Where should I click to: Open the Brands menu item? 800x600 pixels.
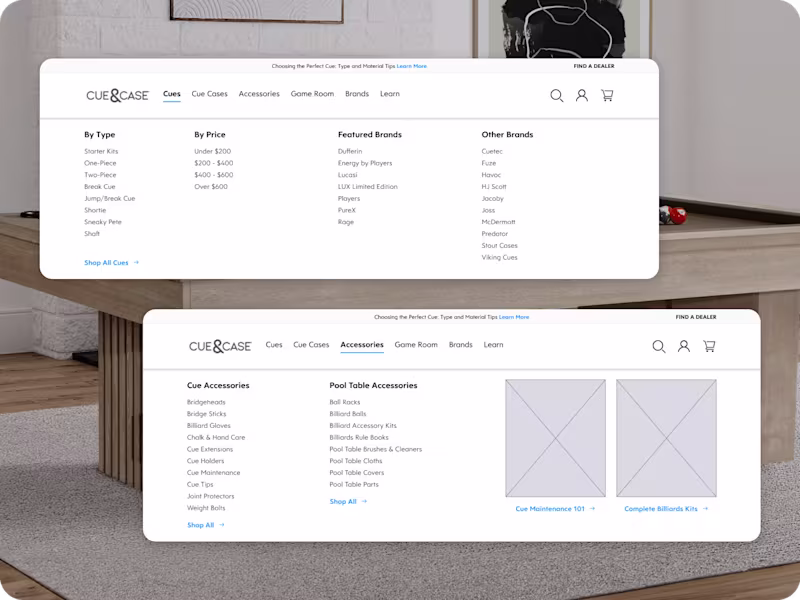(357, 93)
